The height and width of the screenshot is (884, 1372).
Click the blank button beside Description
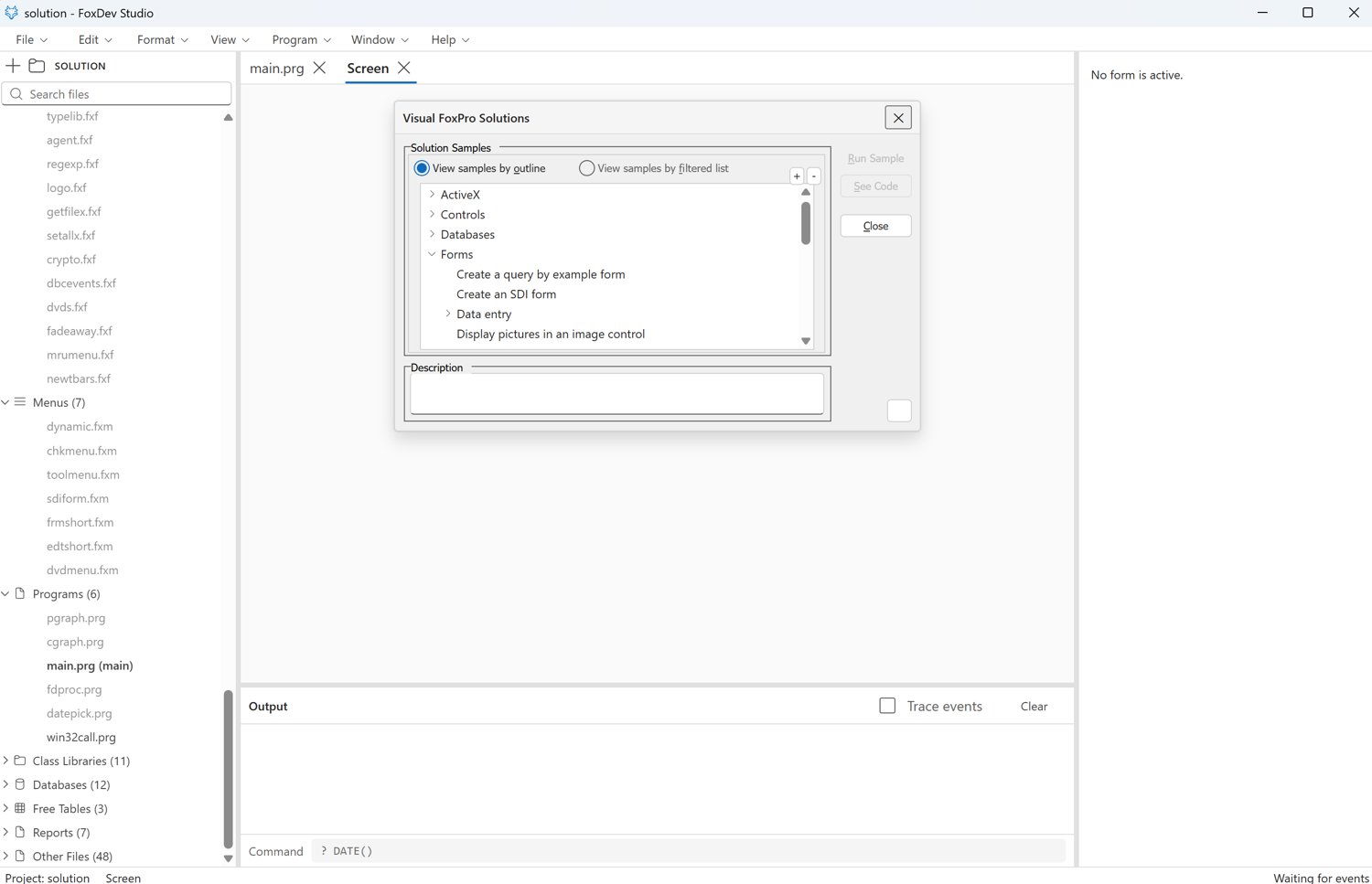[x=899, y=411]
